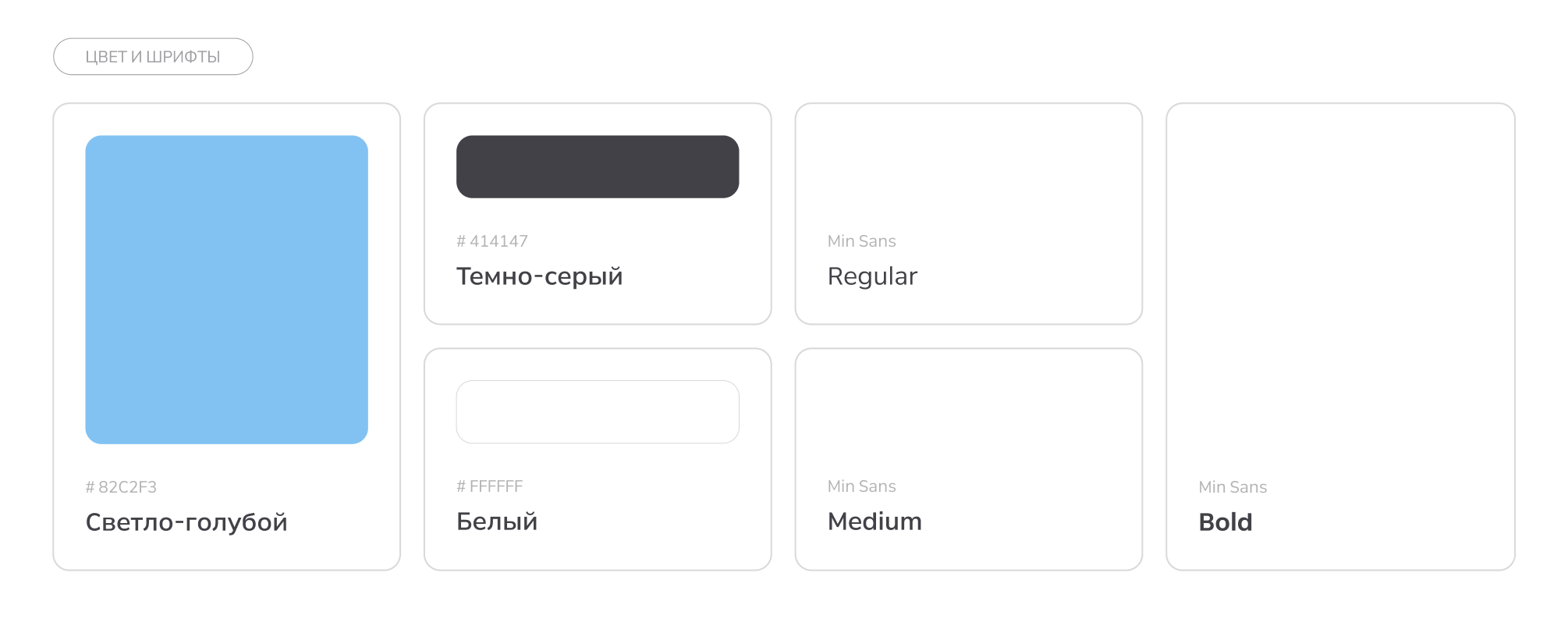Click the Medium font weight label
The image size is (1568, 623).
[874, 522]
